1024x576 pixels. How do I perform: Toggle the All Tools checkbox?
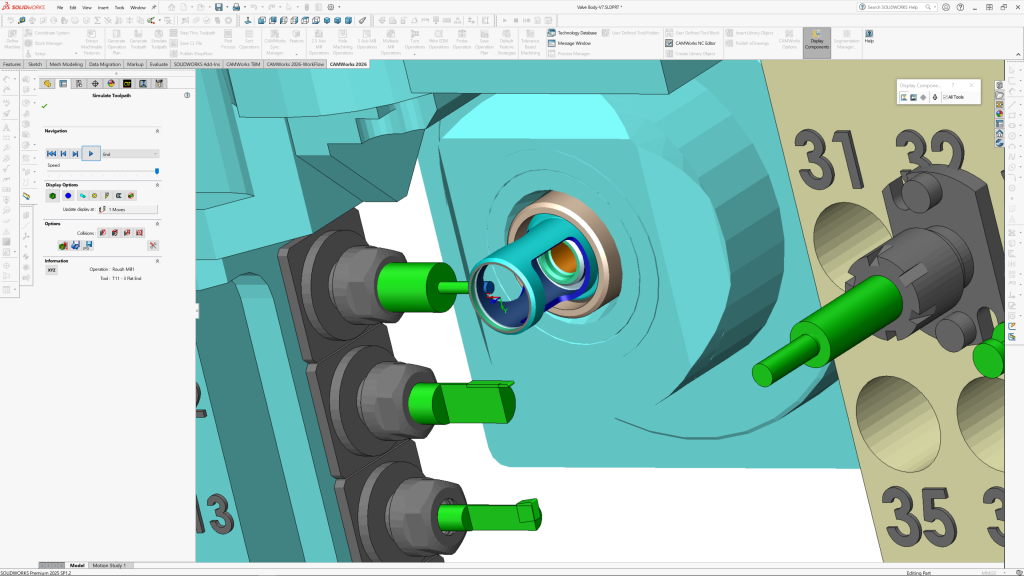click(945, 97)
